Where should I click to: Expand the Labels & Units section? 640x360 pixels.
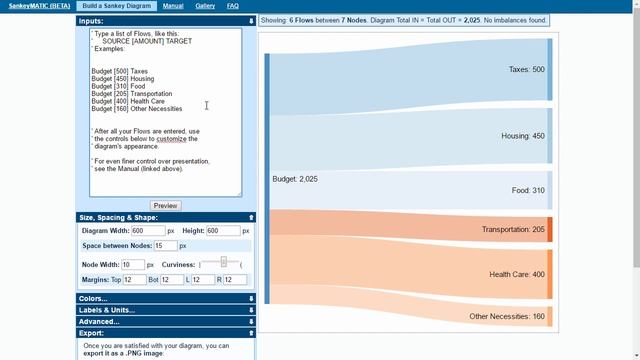click(x=166, y=310)
